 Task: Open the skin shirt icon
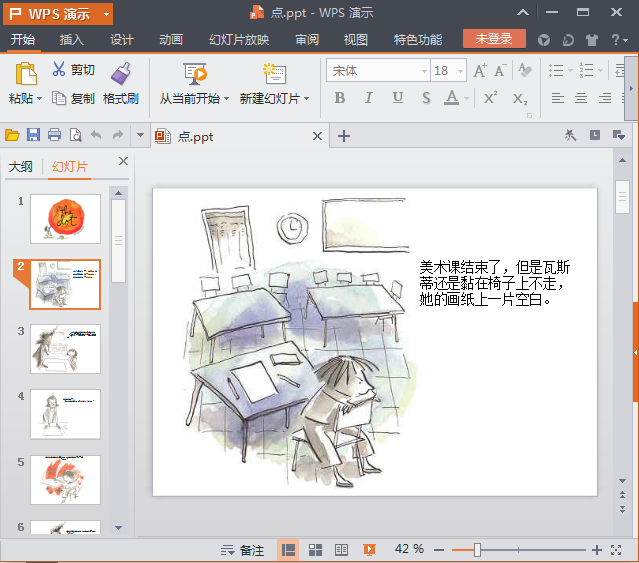[x=591, y=40]
